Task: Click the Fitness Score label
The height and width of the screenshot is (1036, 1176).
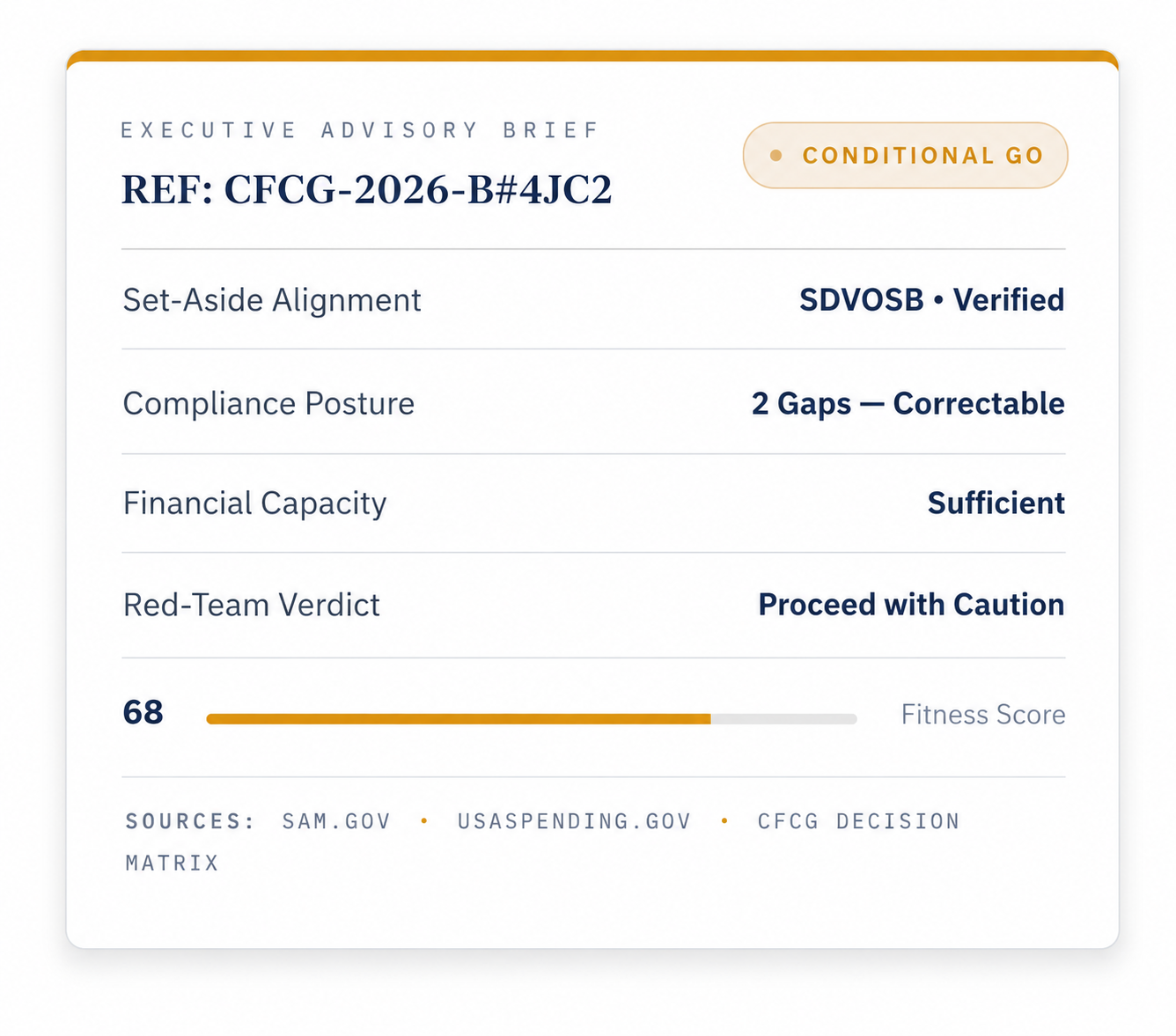Action: pyautogui.click(x=983, y=714)
